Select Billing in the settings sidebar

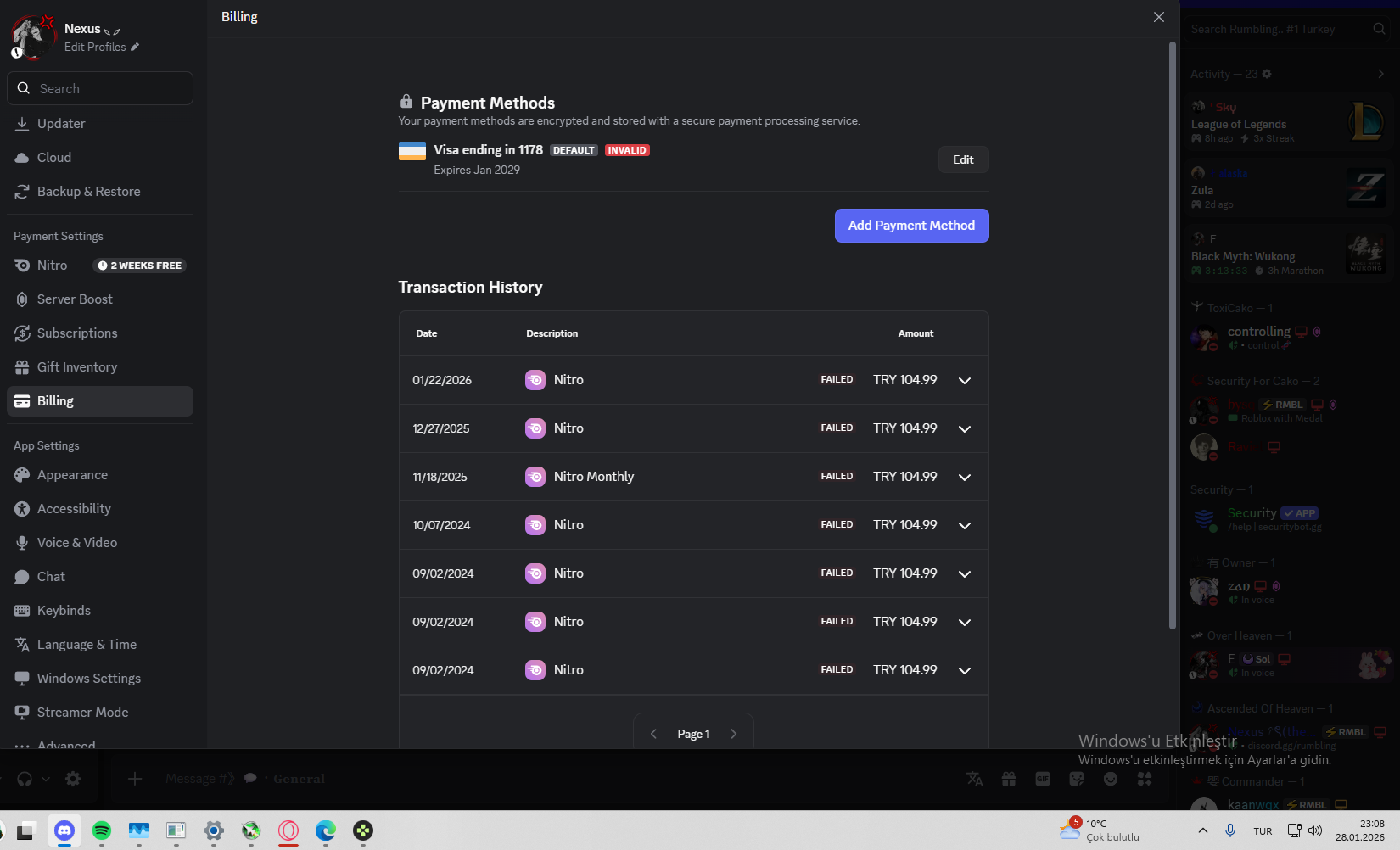pos(100,401)
